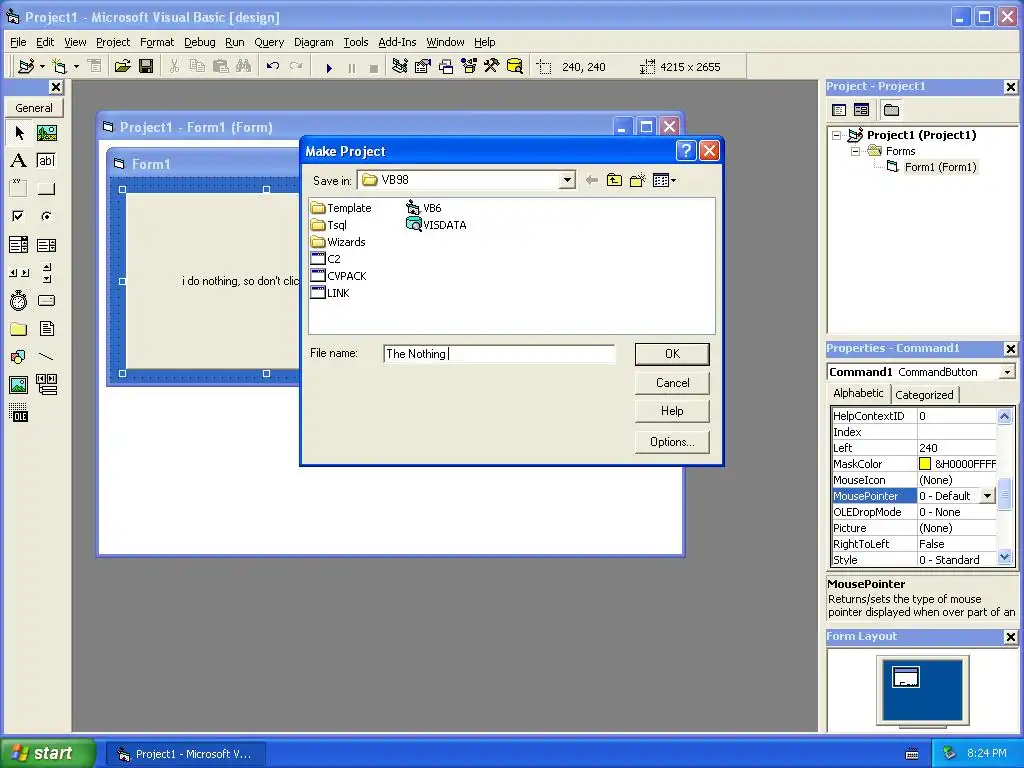Select the Image control tool

coord(19,385)
